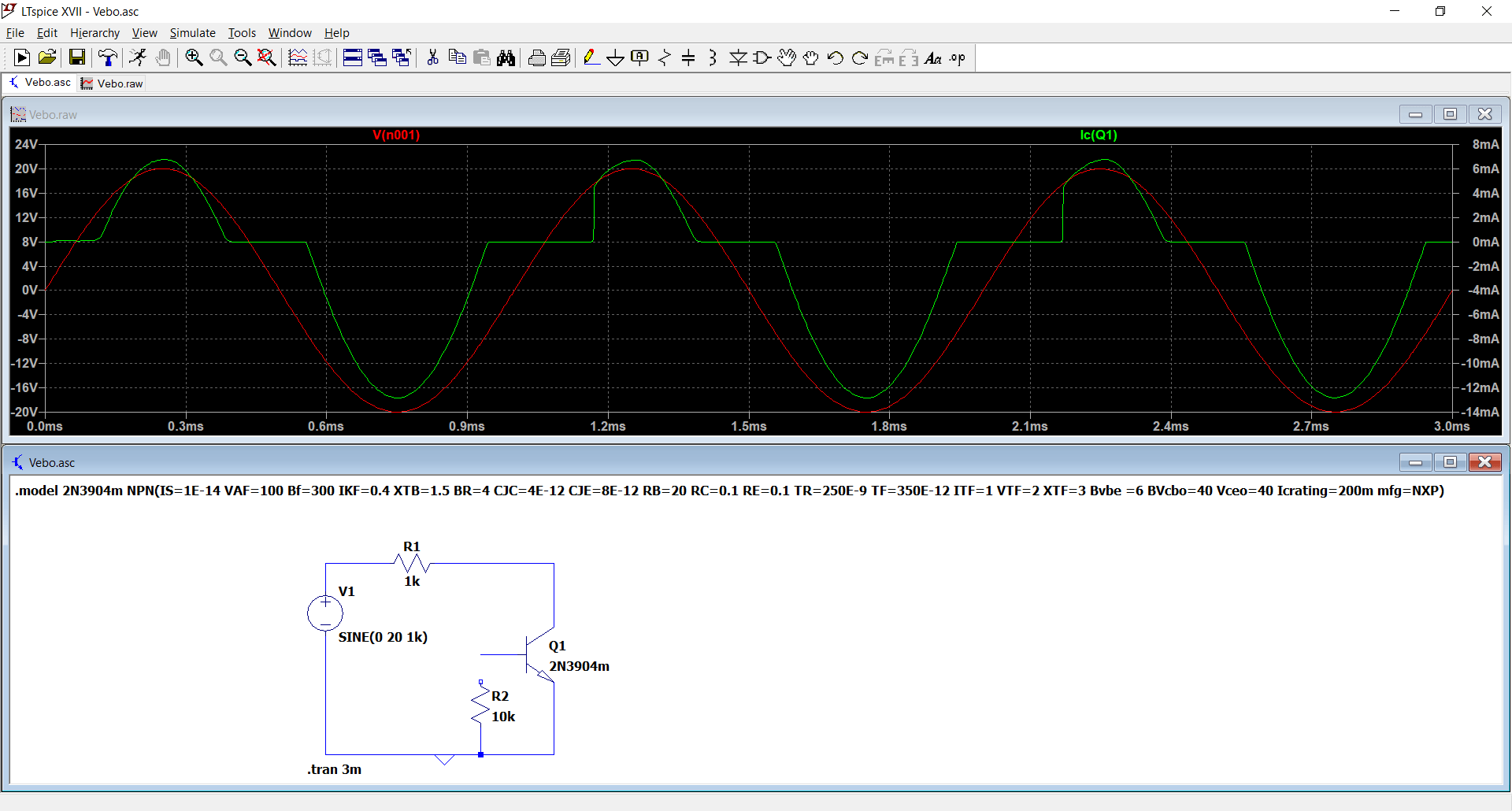Click the .model 2N3904m directive text

tap(730, 491)
